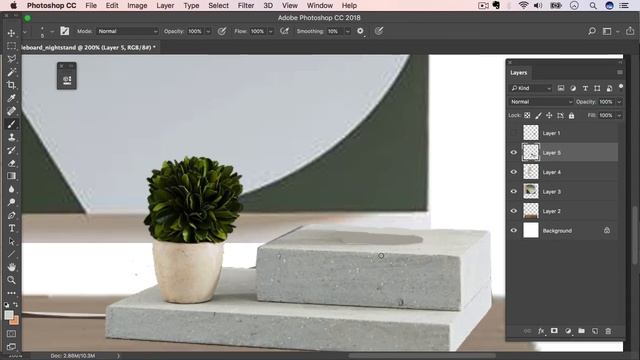Image resolution: width=640 pixels, height=360 pixels.
Task: Hide the Background layer
Action: point(514,231)
